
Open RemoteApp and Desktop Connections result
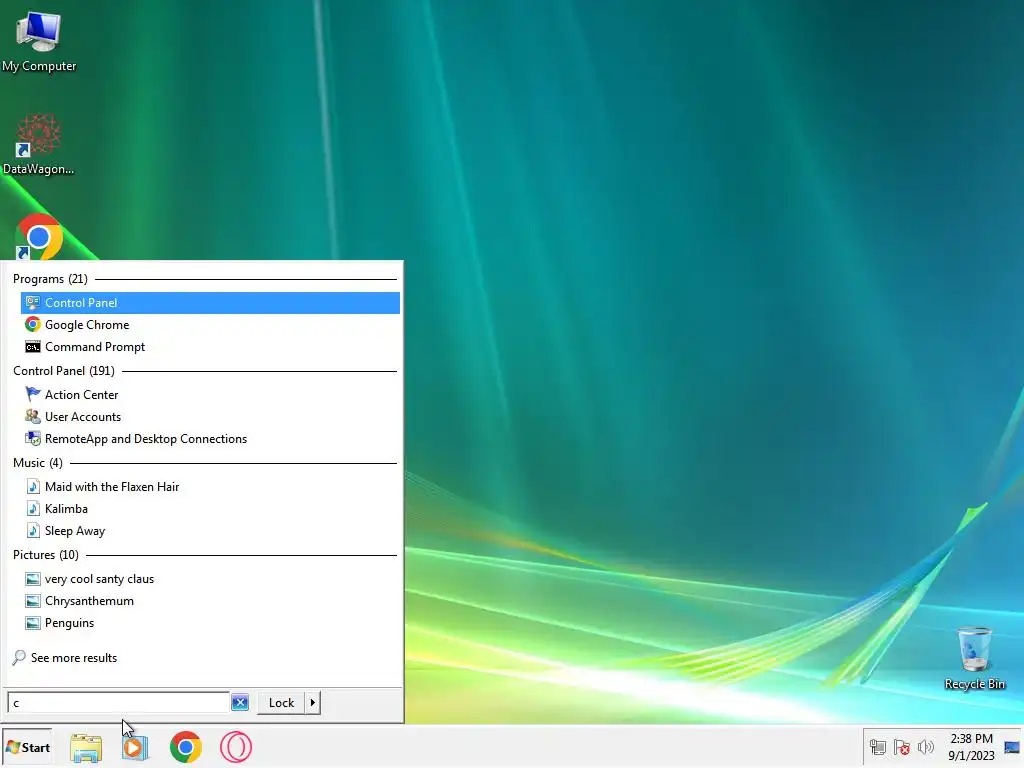click(x=210, y=439)
